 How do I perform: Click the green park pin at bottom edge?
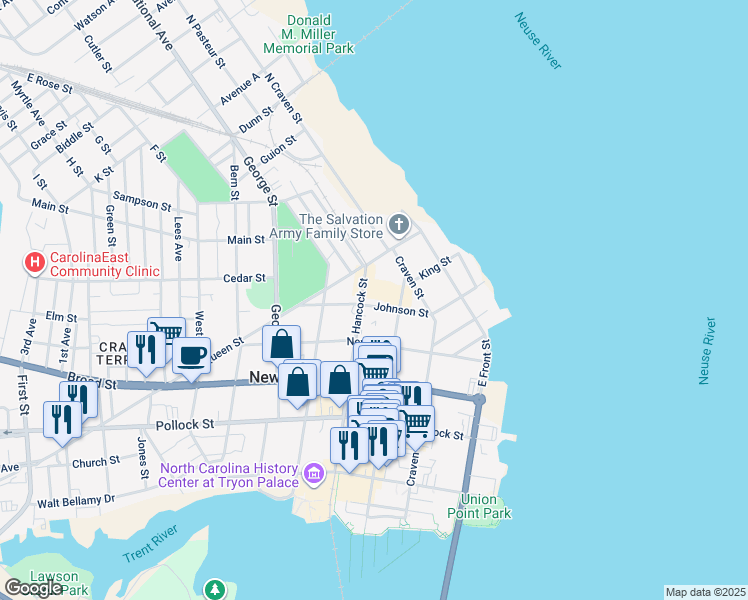click(x=214, y=590)
